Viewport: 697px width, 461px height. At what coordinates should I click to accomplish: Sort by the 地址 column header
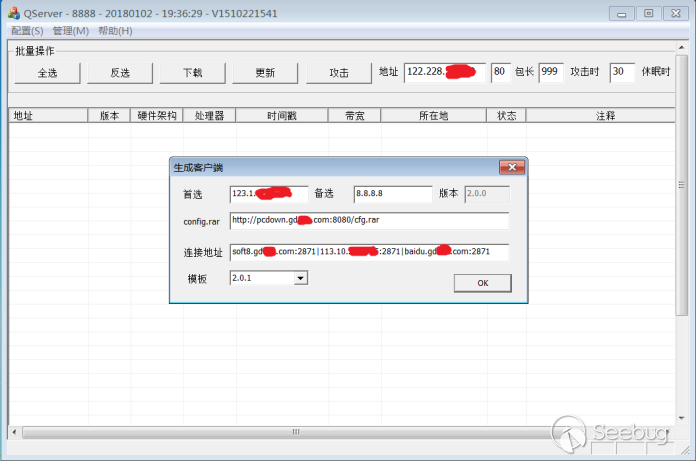tap(48, 116)
